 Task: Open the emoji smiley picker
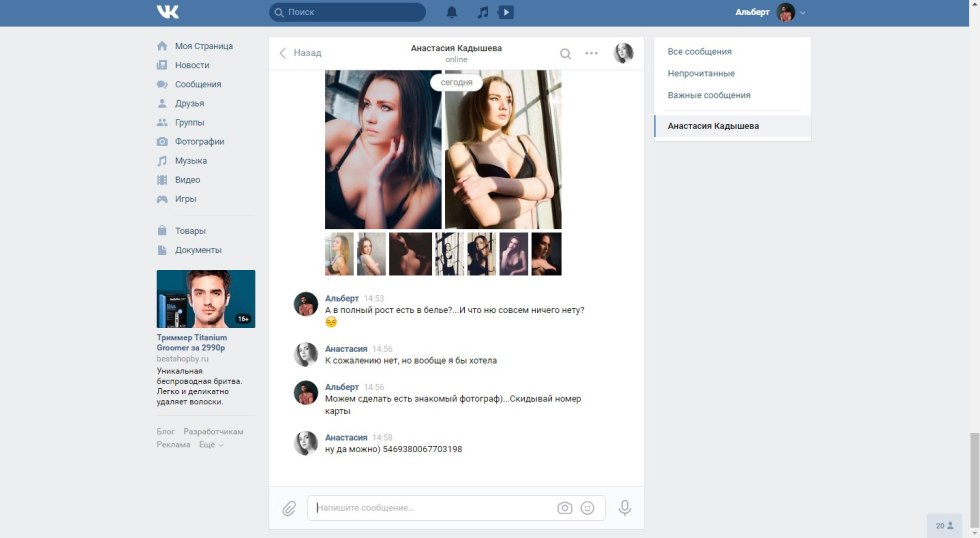point(588,508)
